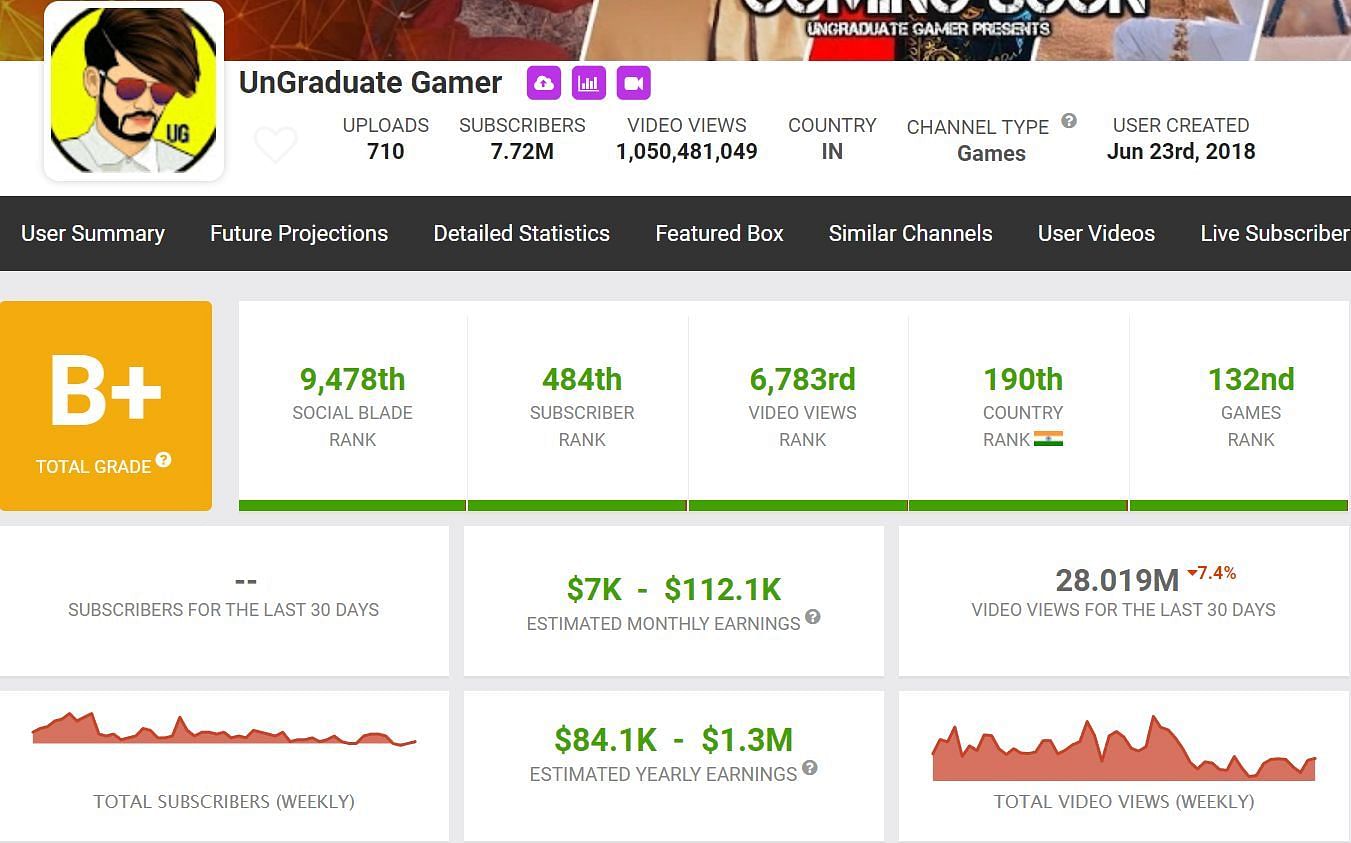This screenshot has width=1351, height=843.
Task: Click the UnGraduate Gamer avatar image
Action: (x=134, y=91)
